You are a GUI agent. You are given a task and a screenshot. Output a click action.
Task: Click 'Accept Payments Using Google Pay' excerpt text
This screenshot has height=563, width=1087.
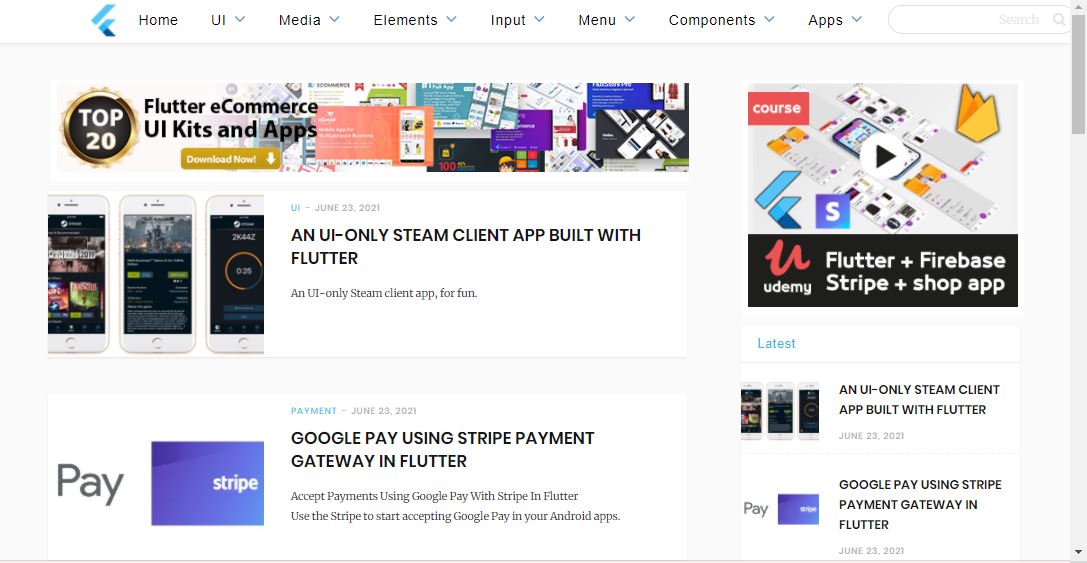click(435, 496)
